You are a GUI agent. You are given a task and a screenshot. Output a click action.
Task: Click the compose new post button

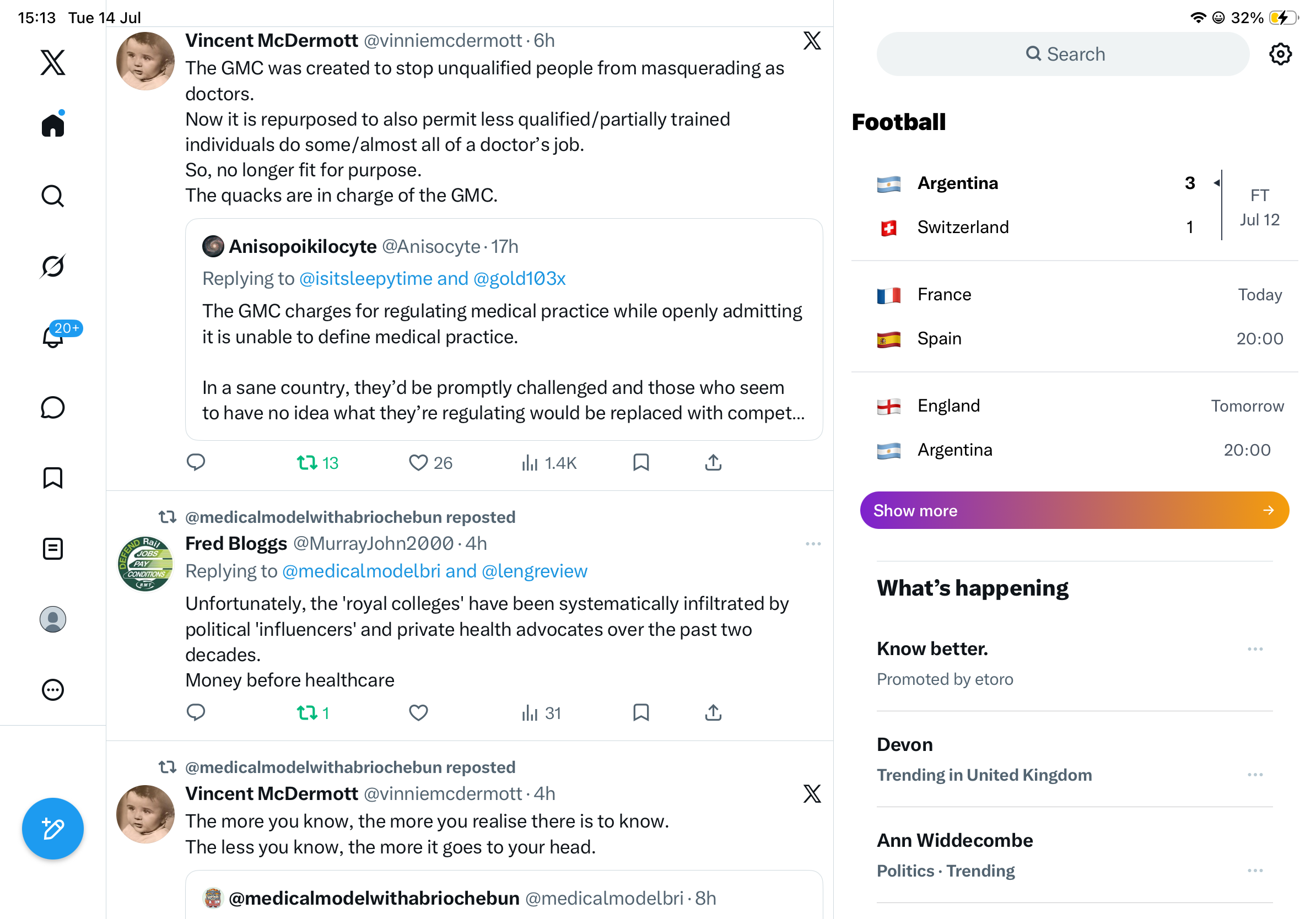click(x=53, y=829)
